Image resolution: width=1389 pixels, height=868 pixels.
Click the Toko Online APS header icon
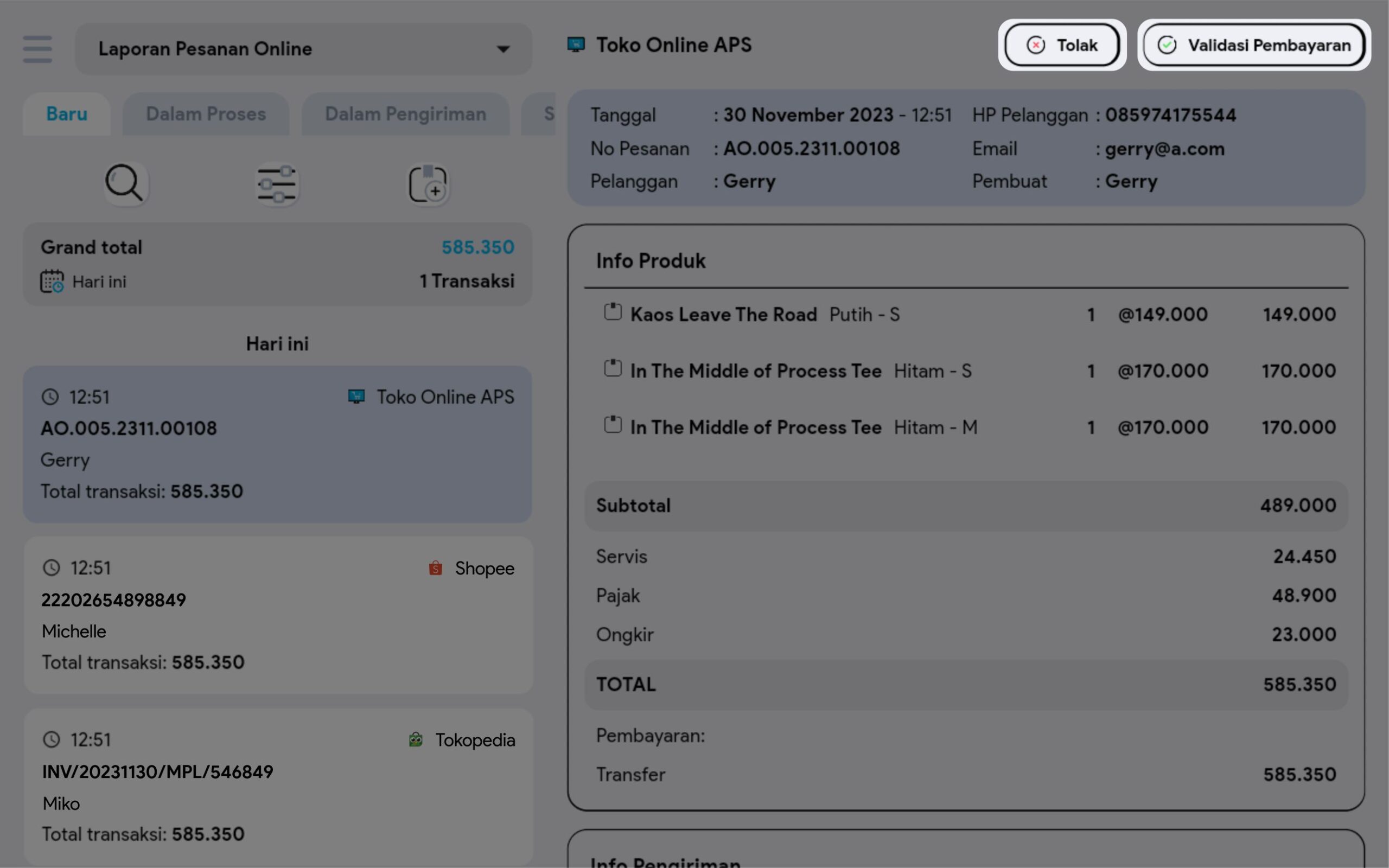click(576, 44)
